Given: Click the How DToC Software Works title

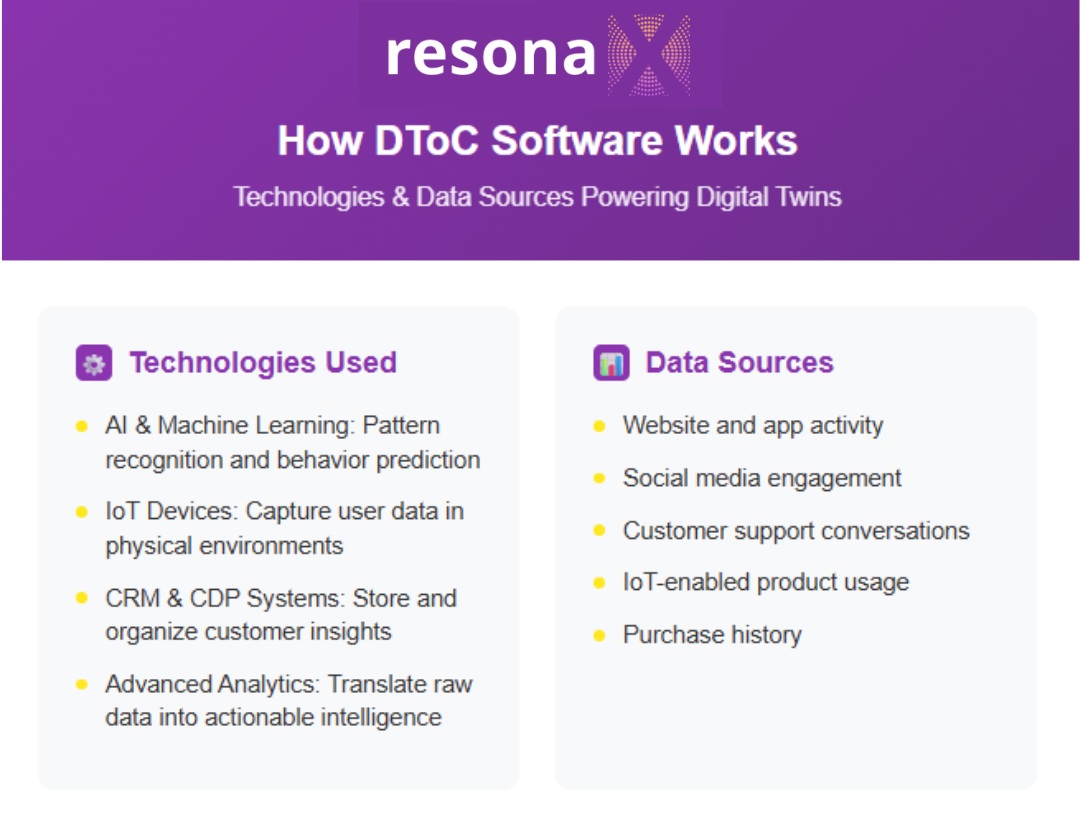Looking at the screenshot, I should [x=537, y=140].
